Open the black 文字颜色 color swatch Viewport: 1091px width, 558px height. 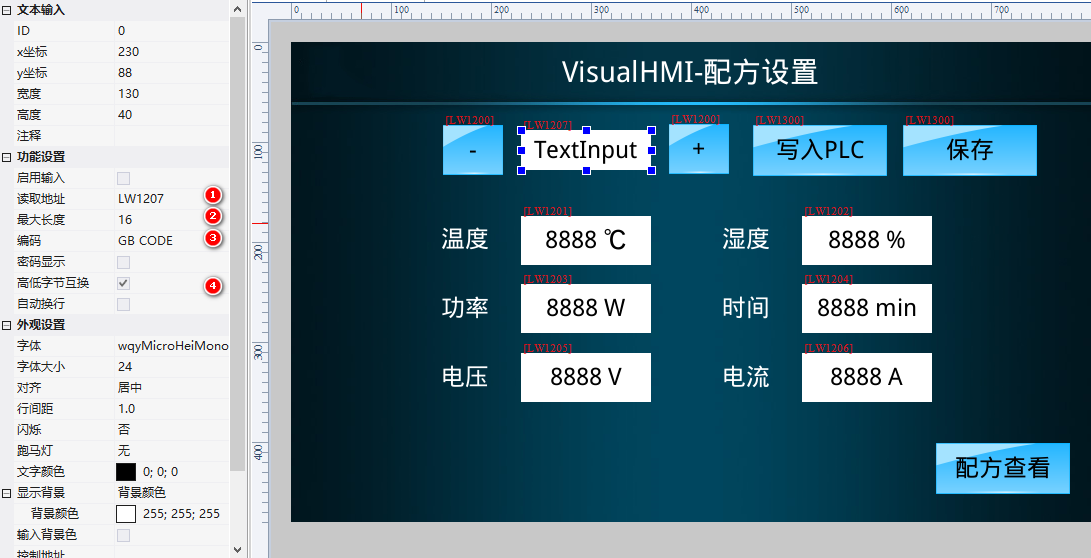(x=126, y=472)
